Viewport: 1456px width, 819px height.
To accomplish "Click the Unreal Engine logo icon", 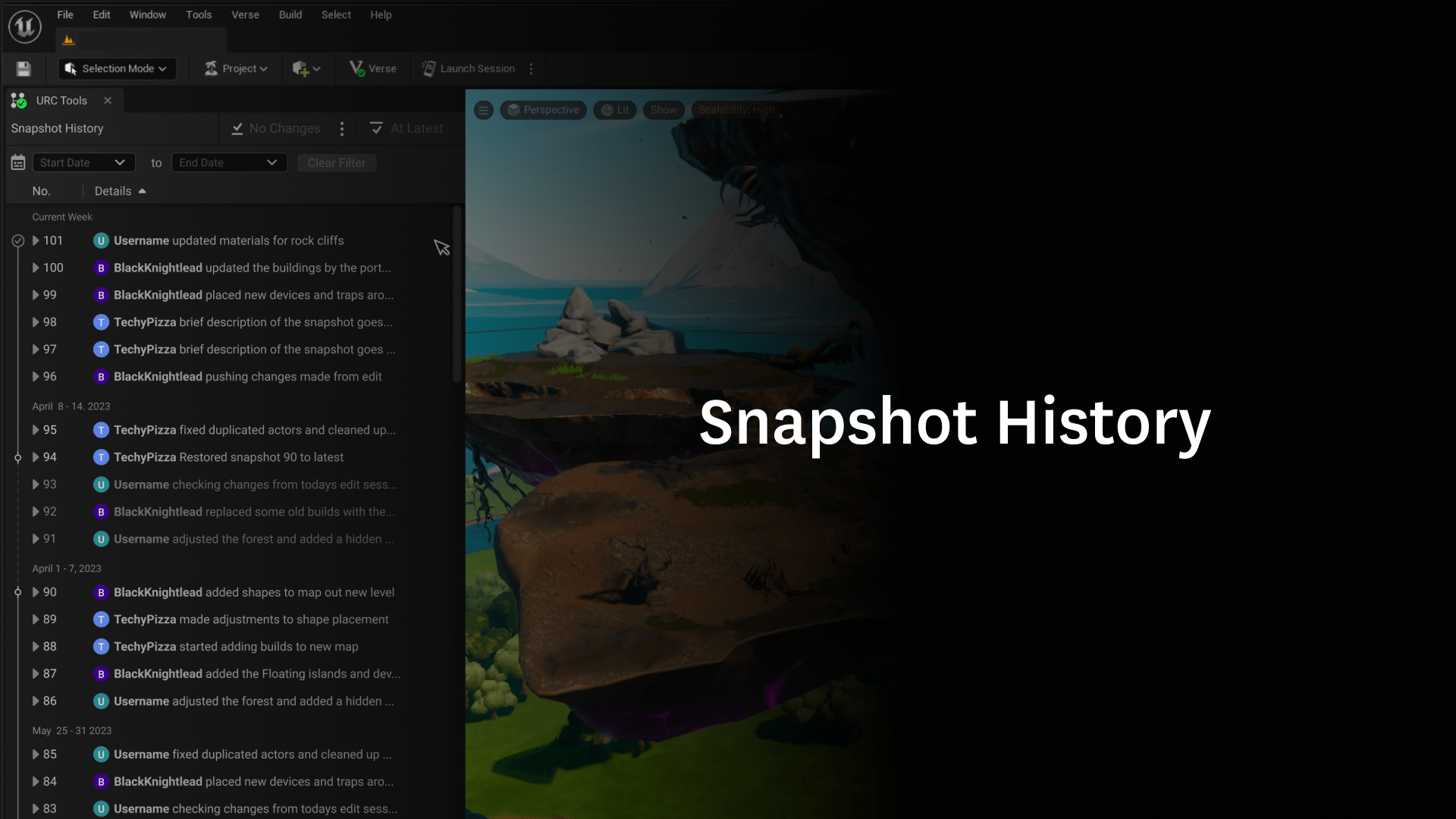I will point(24,27).
